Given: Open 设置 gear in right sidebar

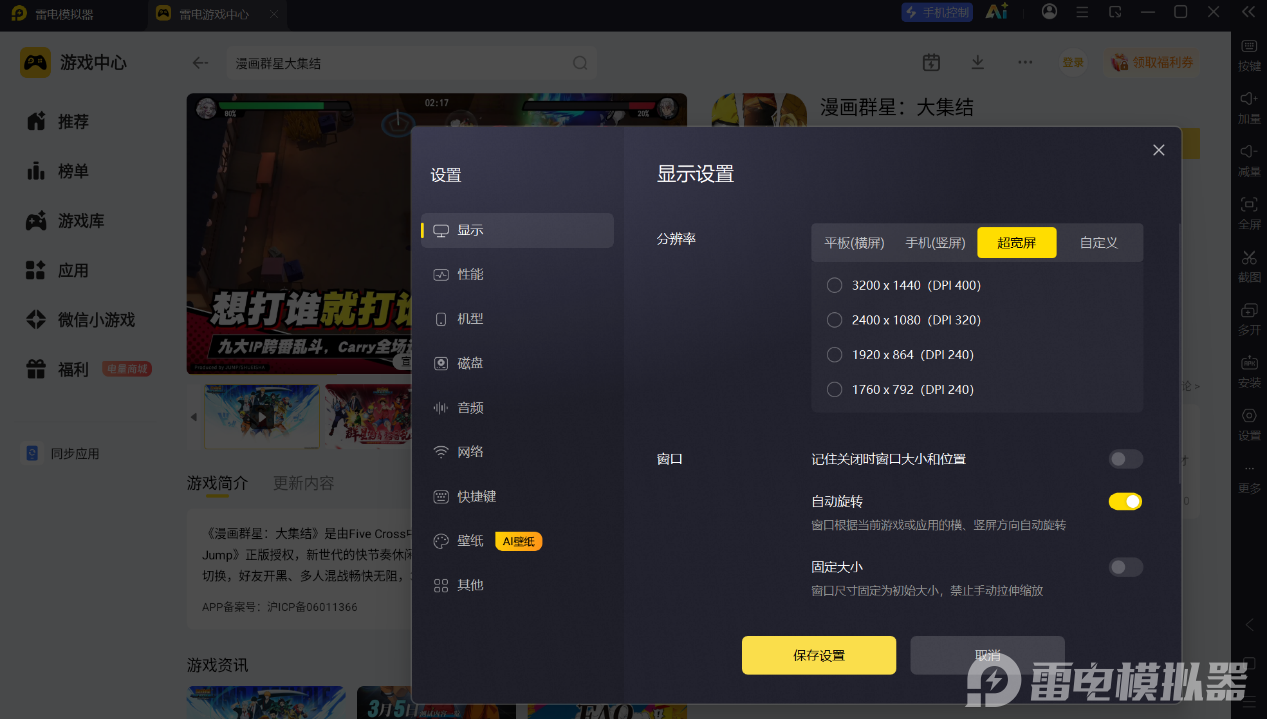Looking at the screenshot, I should click(x=1249, y=425).
